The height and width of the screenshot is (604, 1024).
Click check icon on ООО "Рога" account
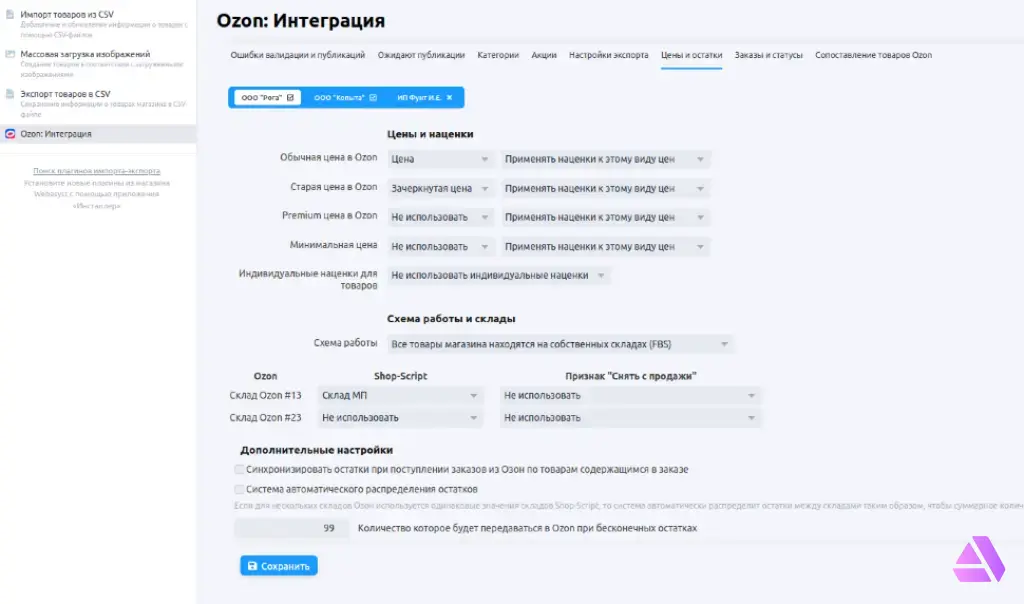coord(290,98)
